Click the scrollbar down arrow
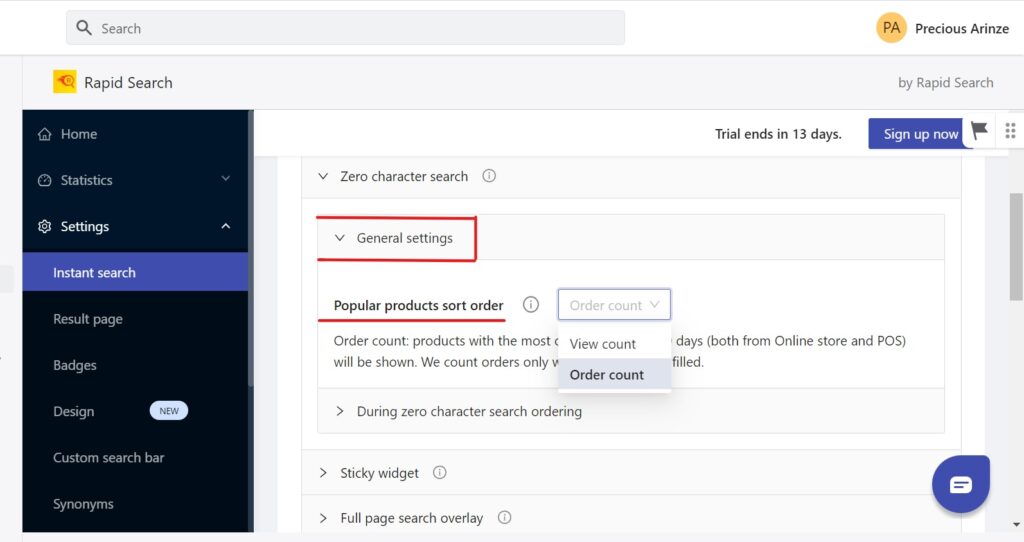The height and width of the screenshot is (542, 1024). (x=1016, y=524)
